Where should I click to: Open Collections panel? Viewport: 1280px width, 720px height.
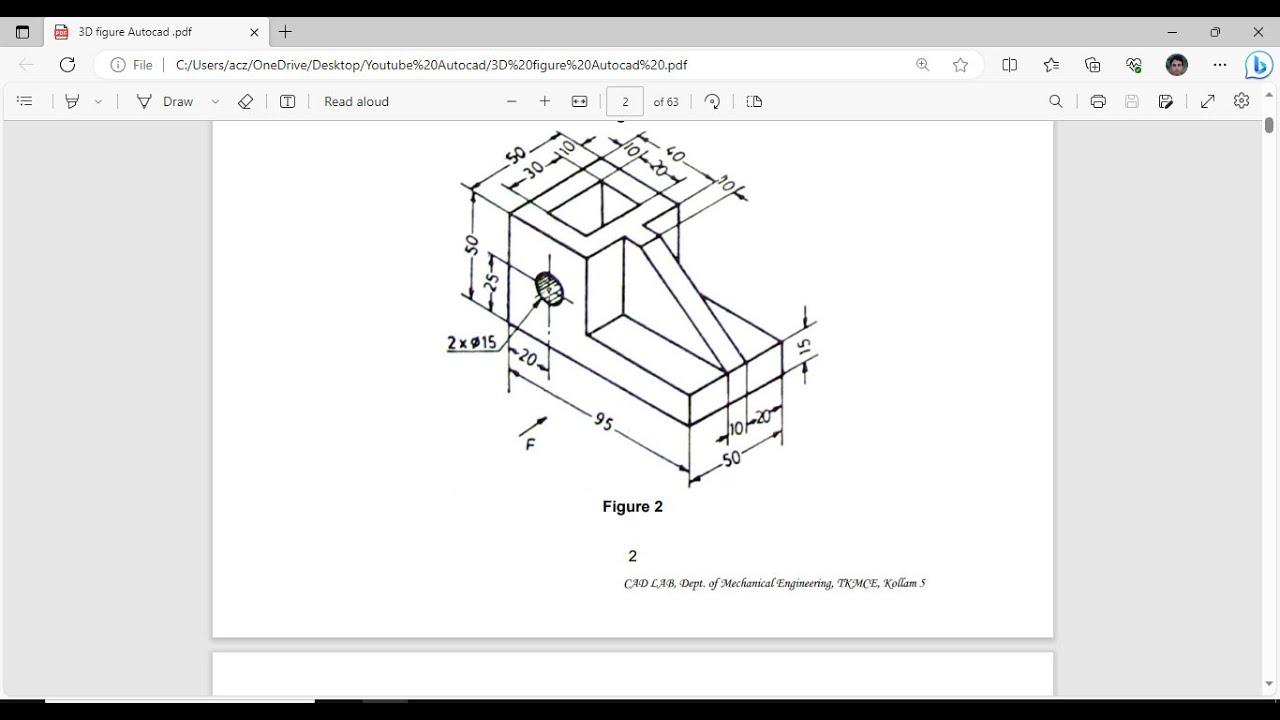[x=1092, y=65]
